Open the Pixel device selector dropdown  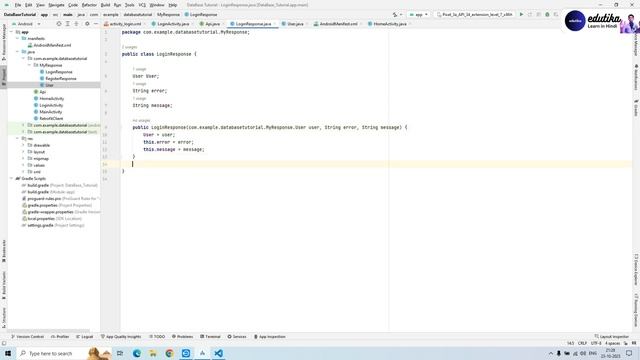click(474, 14)
